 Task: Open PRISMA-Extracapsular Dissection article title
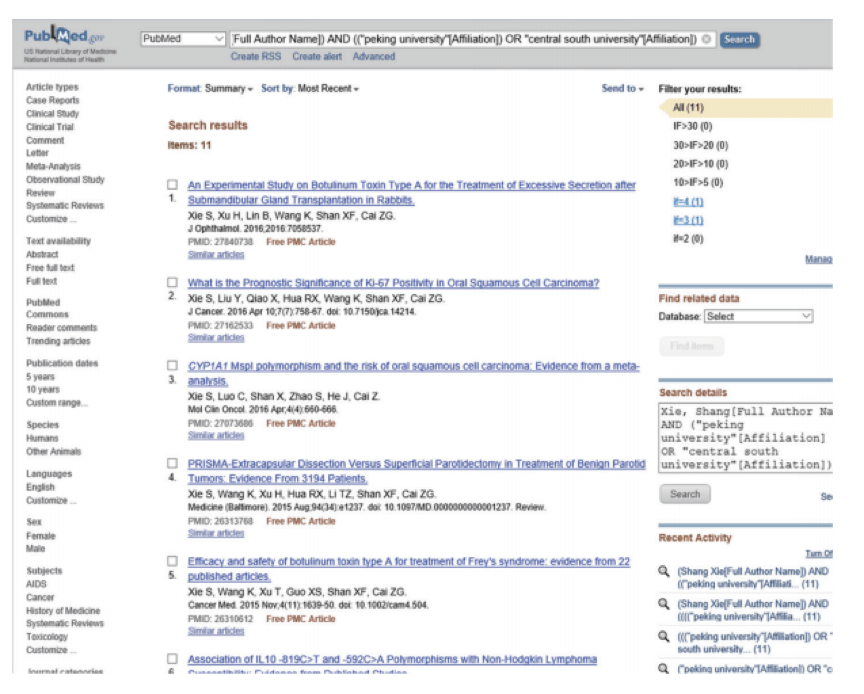point(416,471)
